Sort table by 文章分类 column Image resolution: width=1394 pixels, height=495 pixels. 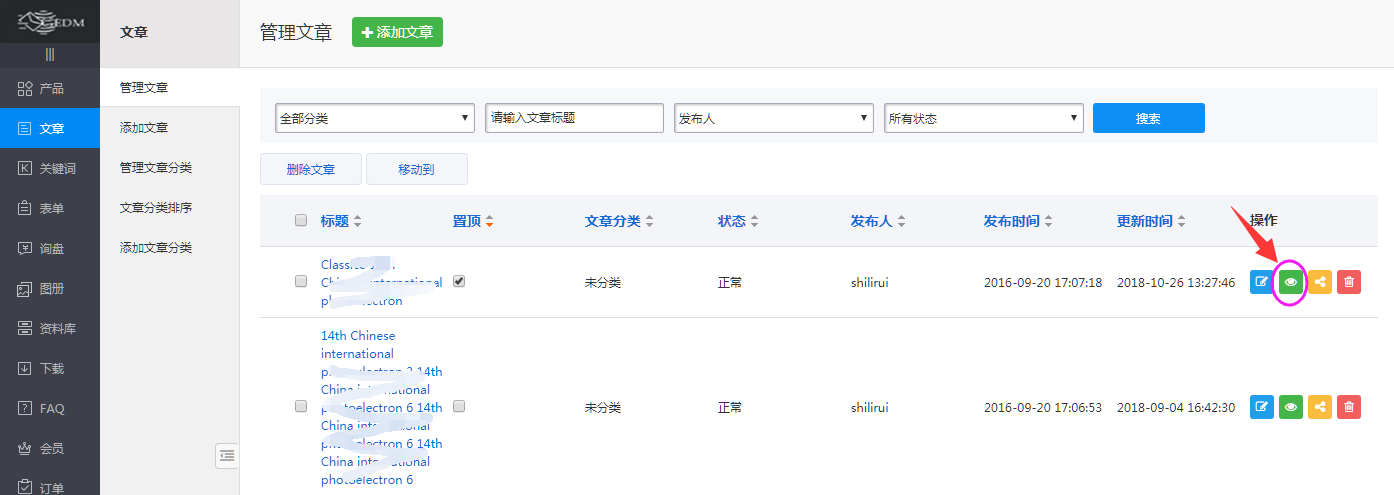point(619,221)
